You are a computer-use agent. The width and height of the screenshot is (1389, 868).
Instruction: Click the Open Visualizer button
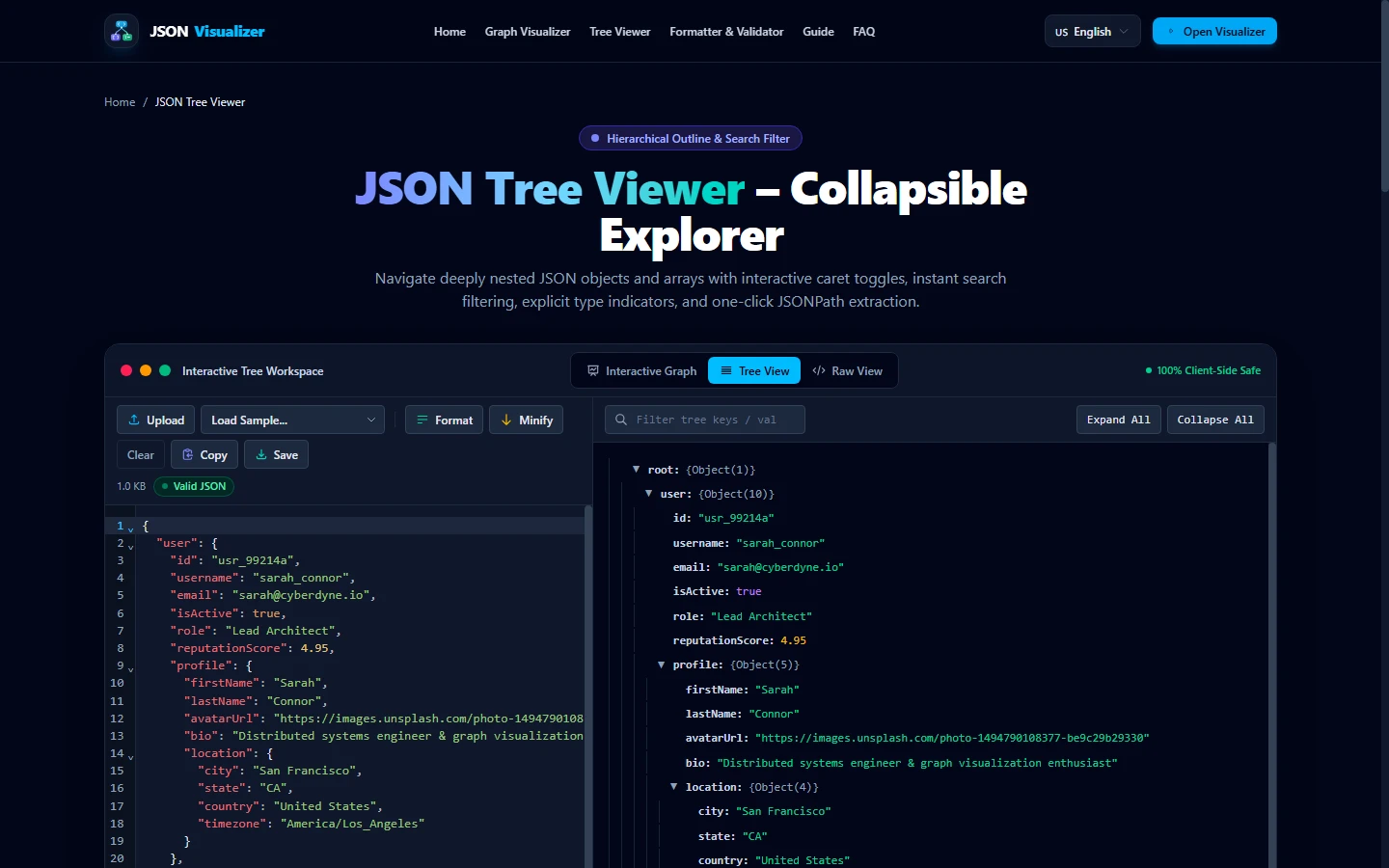click(1214, 31)
